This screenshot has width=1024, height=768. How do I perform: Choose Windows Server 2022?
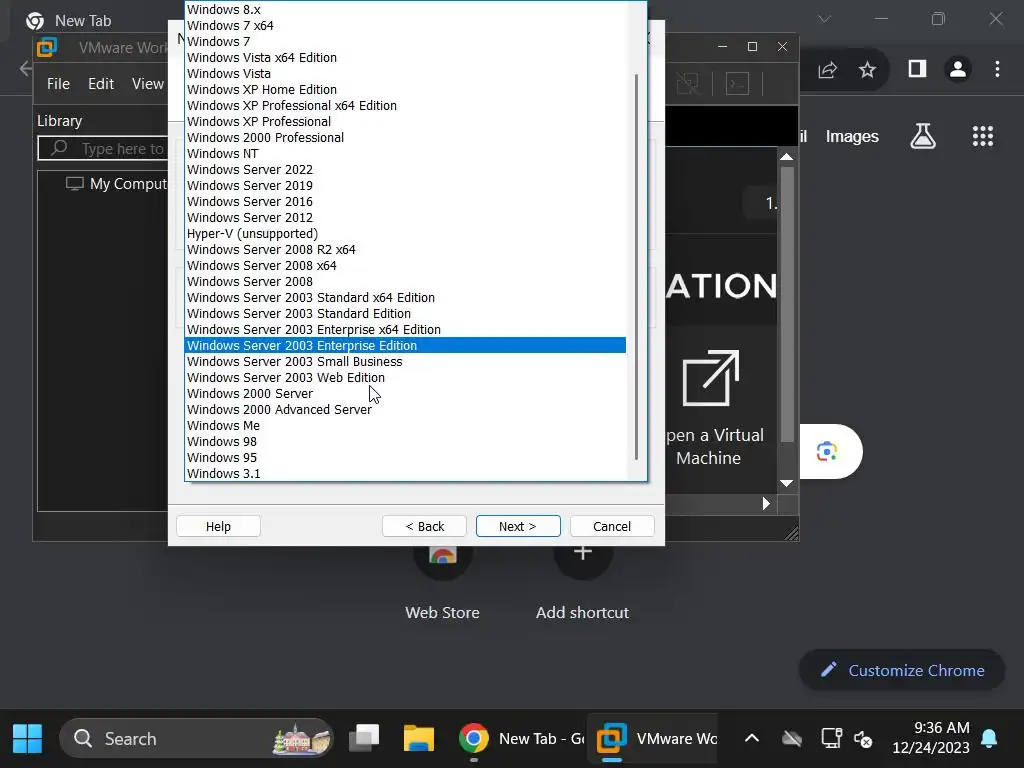(x=406, y=169)
